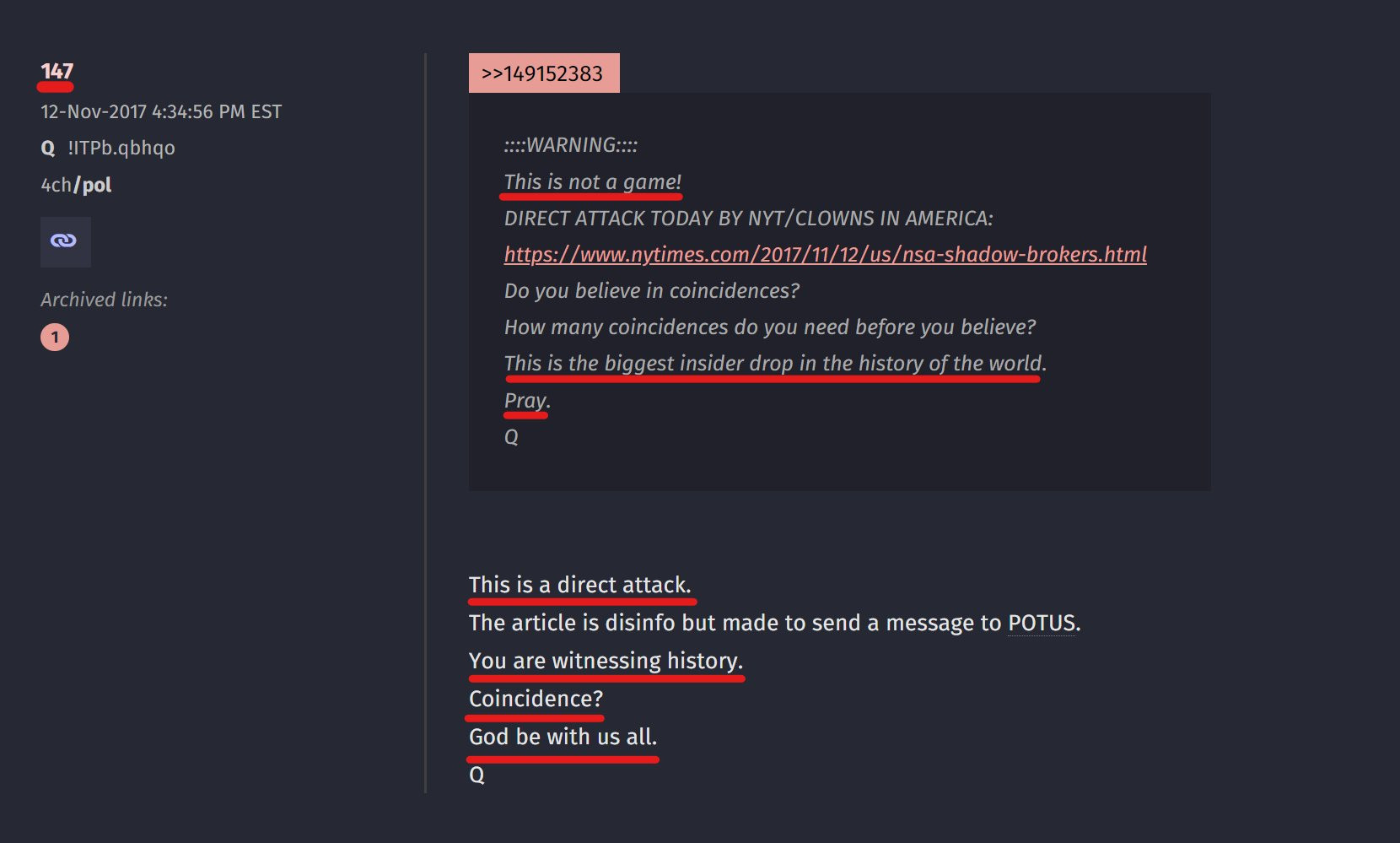Viewport: 1400px width, 843px height.
Task: Click the chain link permalink icon
Action: [x=65, y=241]
